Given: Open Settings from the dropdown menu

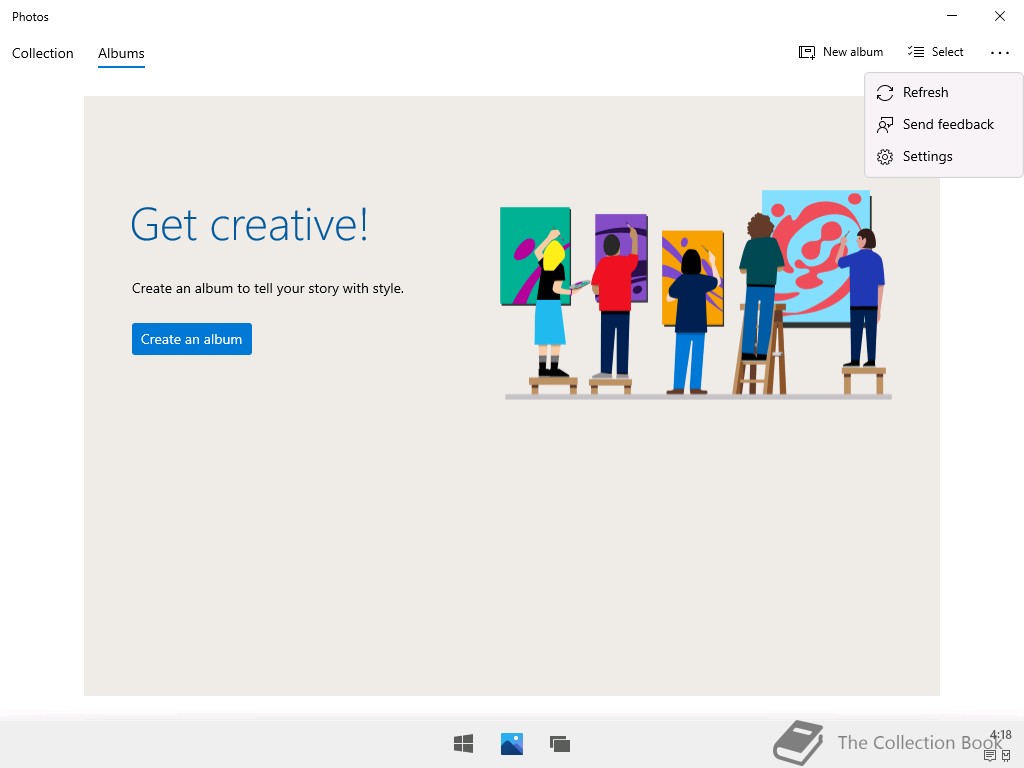Looking at the screenshot, I should [x=943, y=156].
